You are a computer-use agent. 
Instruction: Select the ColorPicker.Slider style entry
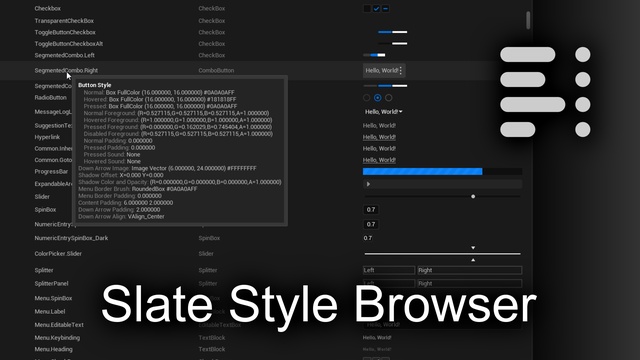click(x=58, y=253)
